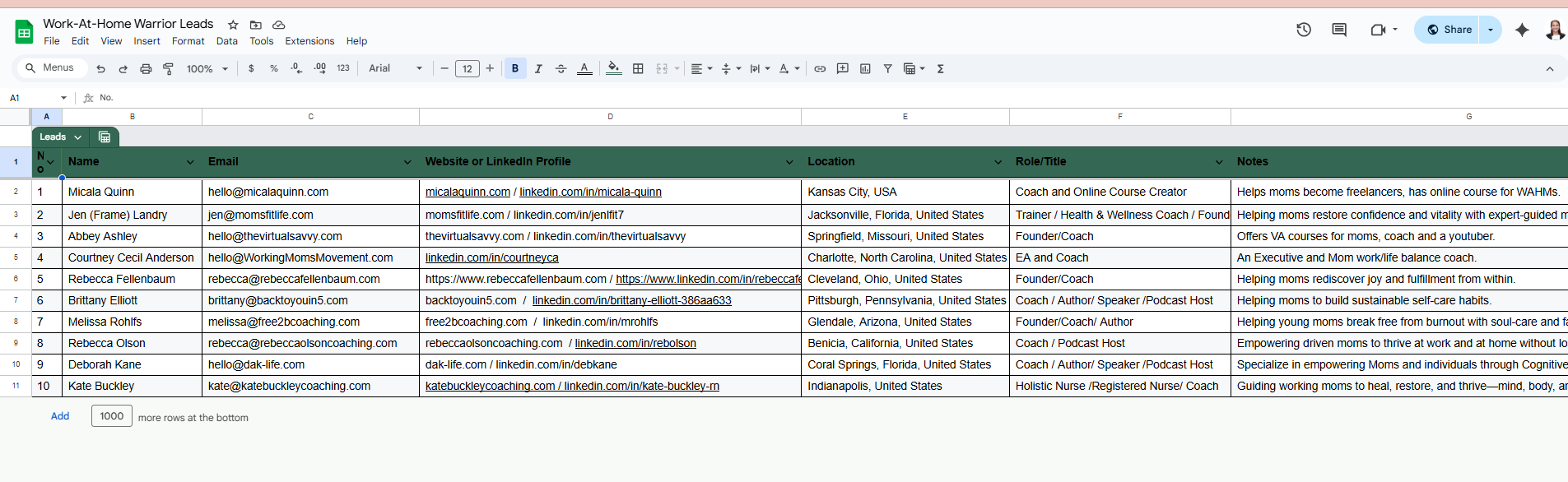Open linkedin.com/in/courtneyca link
Viewport: 1568px width, 482px height.
492,257
